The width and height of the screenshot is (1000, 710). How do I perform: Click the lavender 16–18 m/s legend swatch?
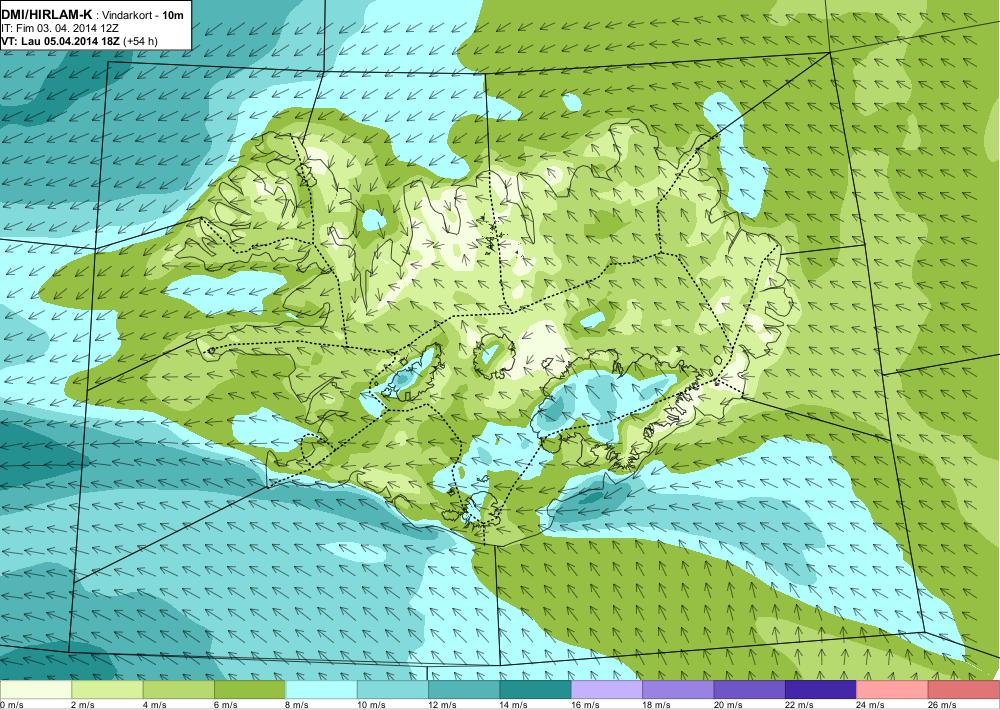point(607,690)
